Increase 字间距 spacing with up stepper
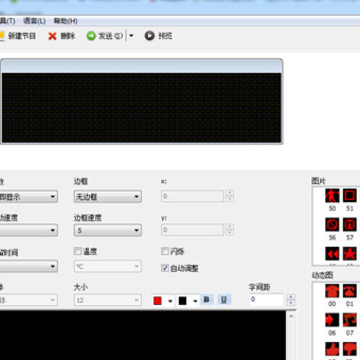Screen dimensions: 360x360 (291, 297)
